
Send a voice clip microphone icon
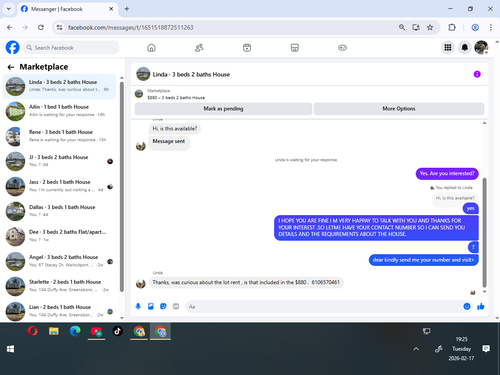pyautogui.click(x=138, y=306)
